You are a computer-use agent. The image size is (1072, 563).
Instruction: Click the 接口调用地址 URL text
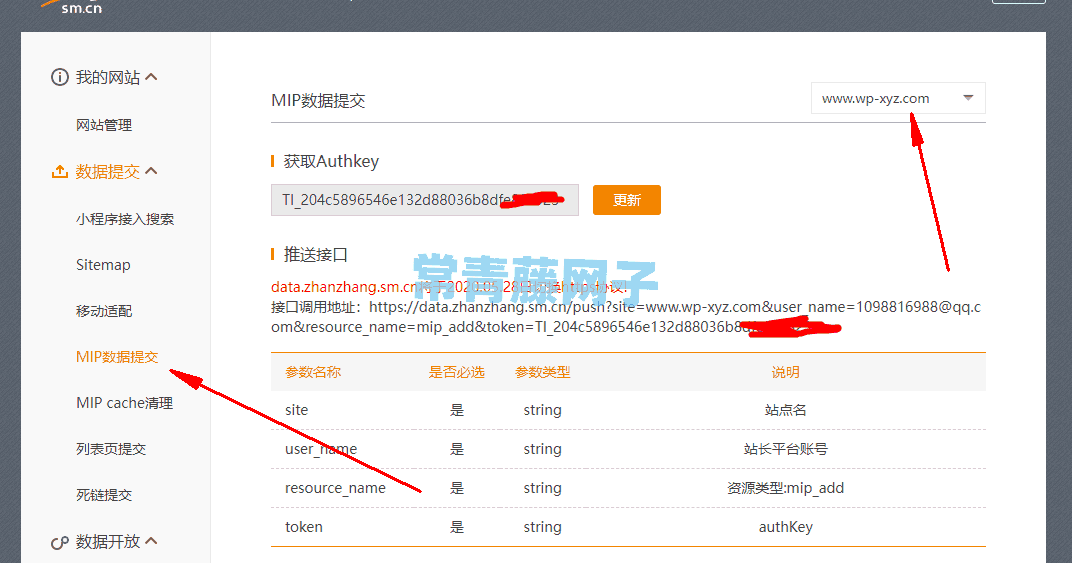(626, 317)
